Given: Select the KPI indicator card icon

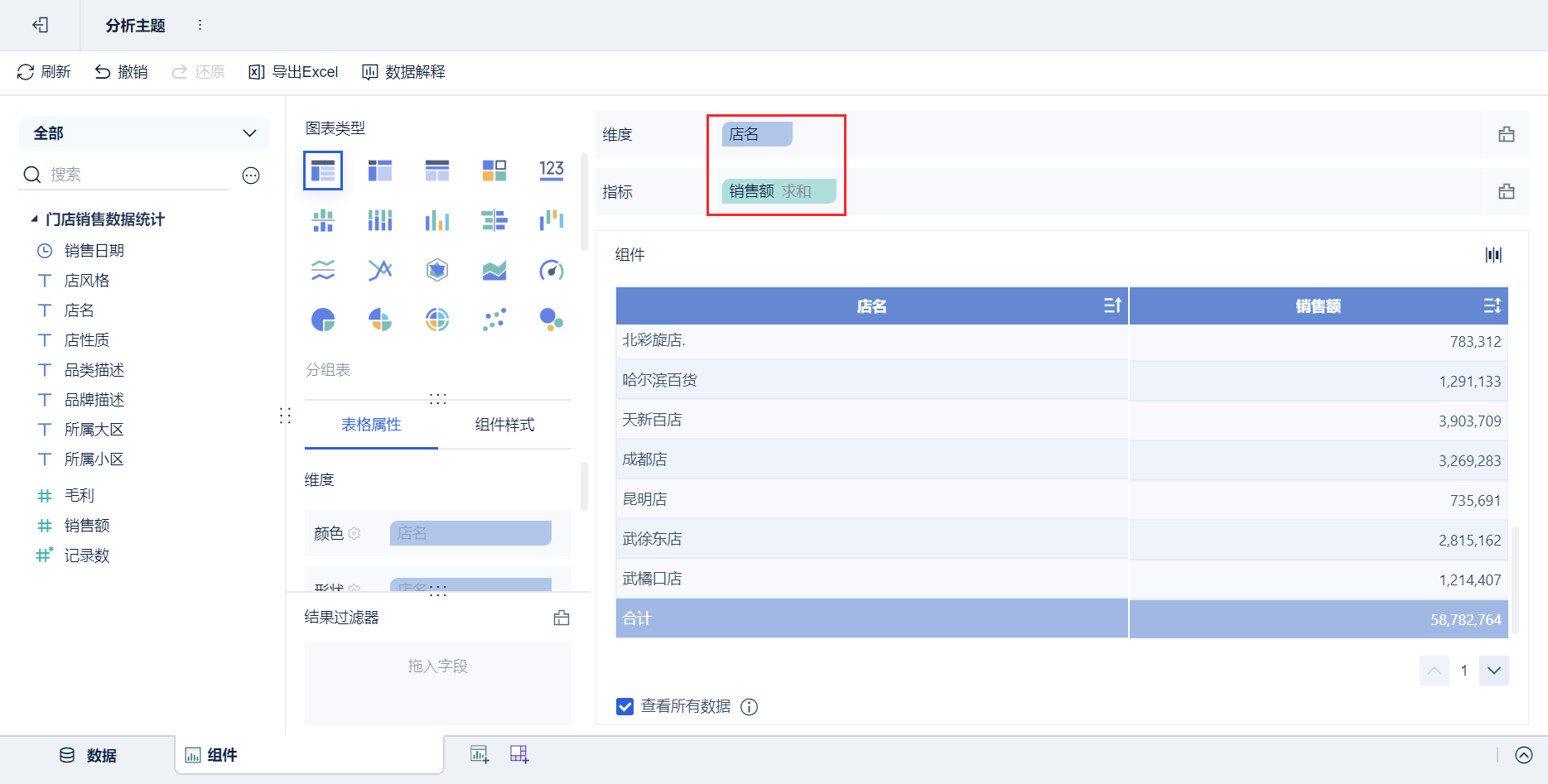Looking at the screenshot, I should (552, 171).
